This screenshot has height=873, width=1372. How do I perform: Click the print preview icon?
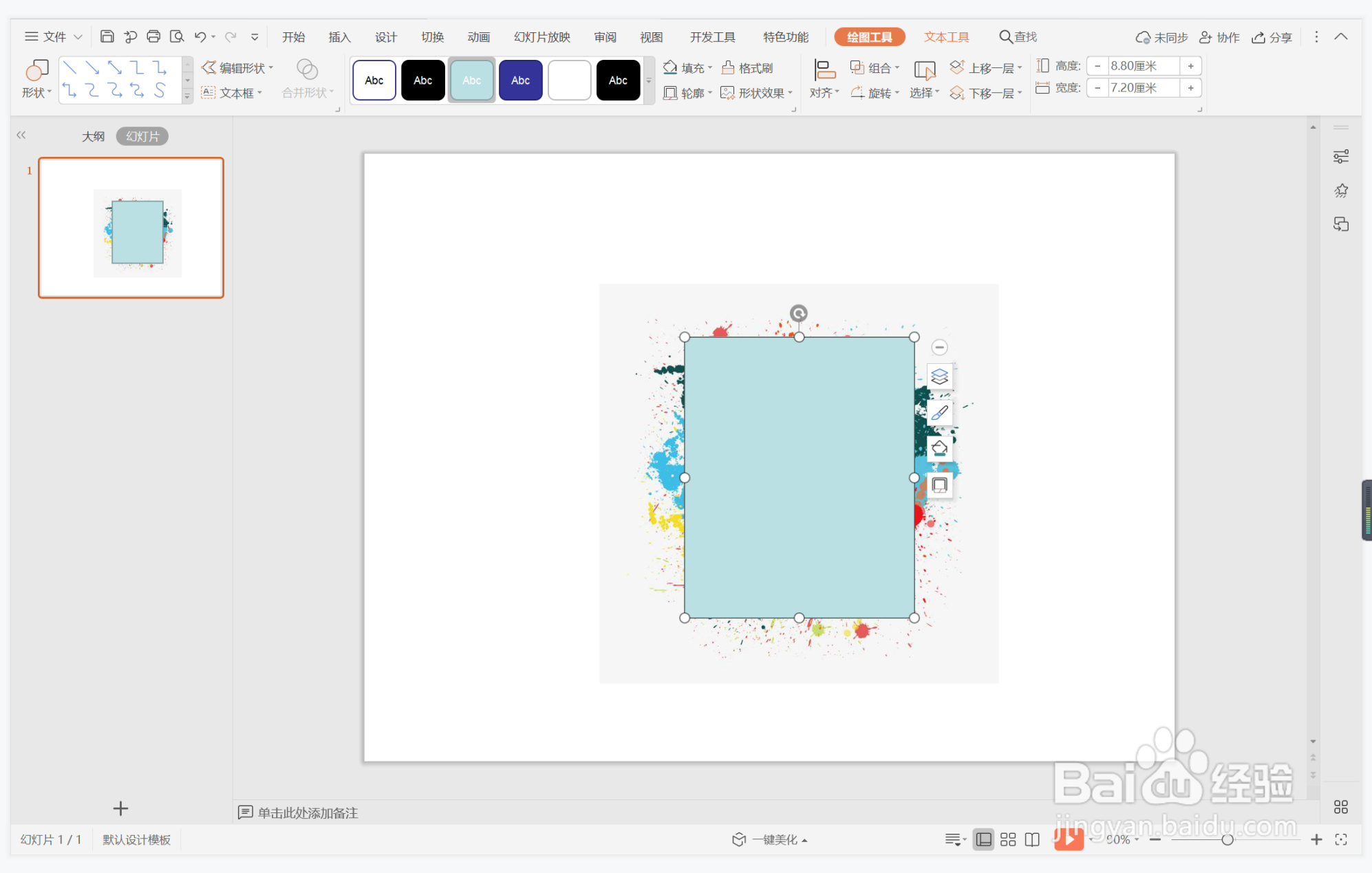[x=177, y=36]
